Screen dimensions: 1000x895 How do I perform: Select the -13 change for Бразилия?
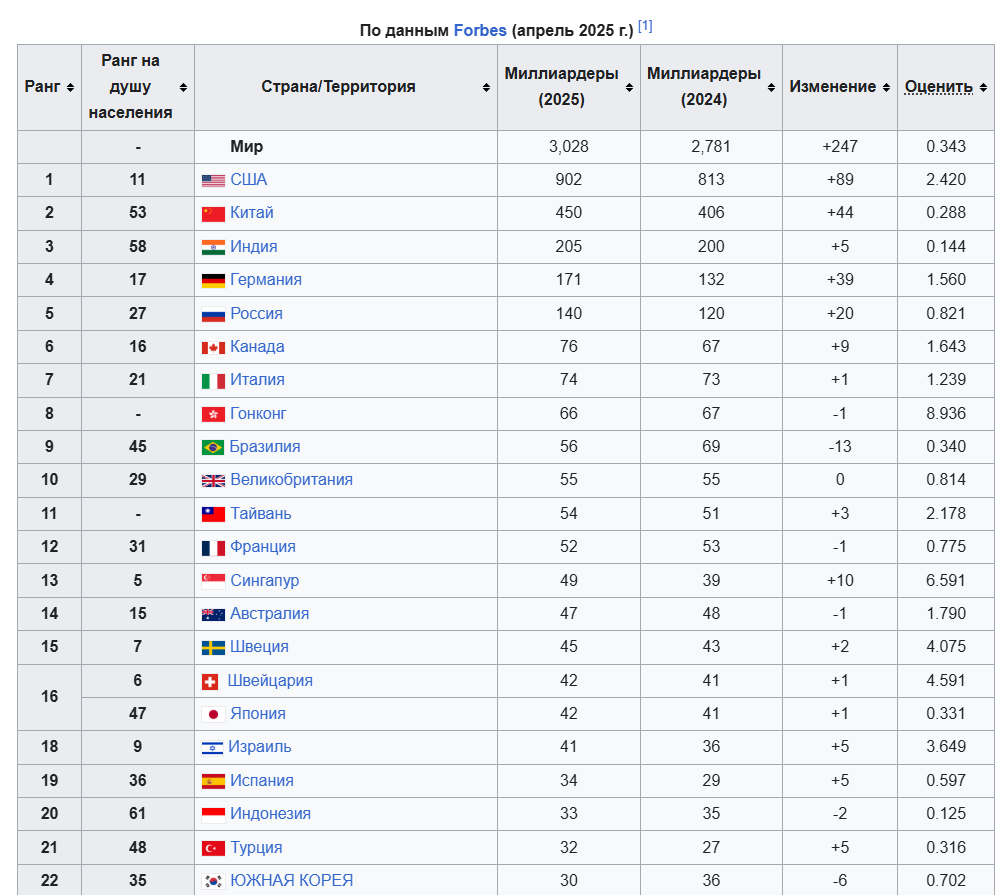pyautogui.click(x=840, y=447)
